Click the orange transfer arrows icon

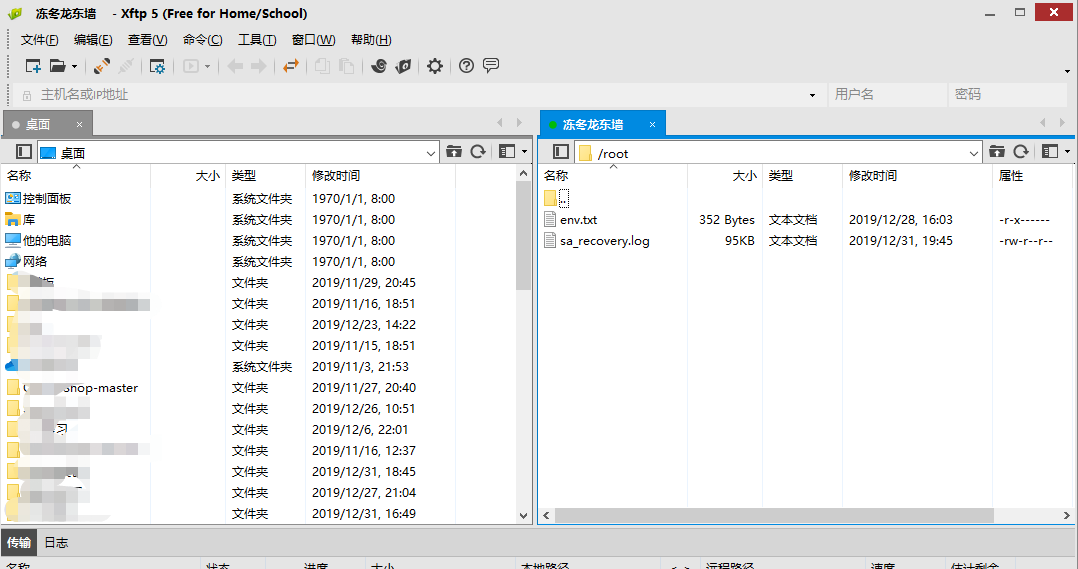pyautogui.click(x=291, y=66)
